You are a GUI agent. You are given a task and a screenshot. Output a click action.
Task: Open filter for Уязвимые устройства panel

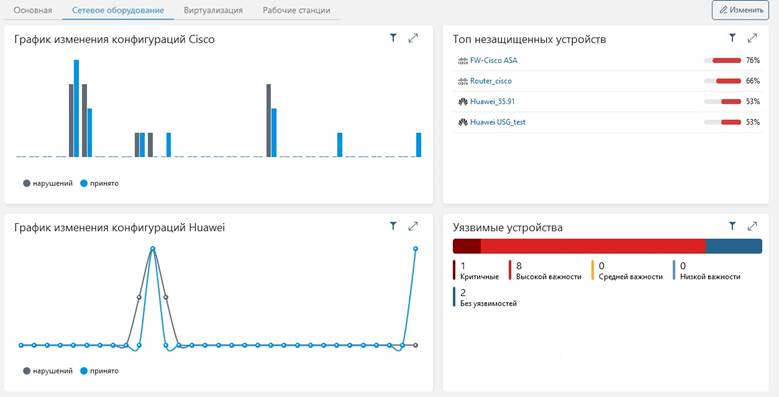pyautogui.click(x=732, y=226)
